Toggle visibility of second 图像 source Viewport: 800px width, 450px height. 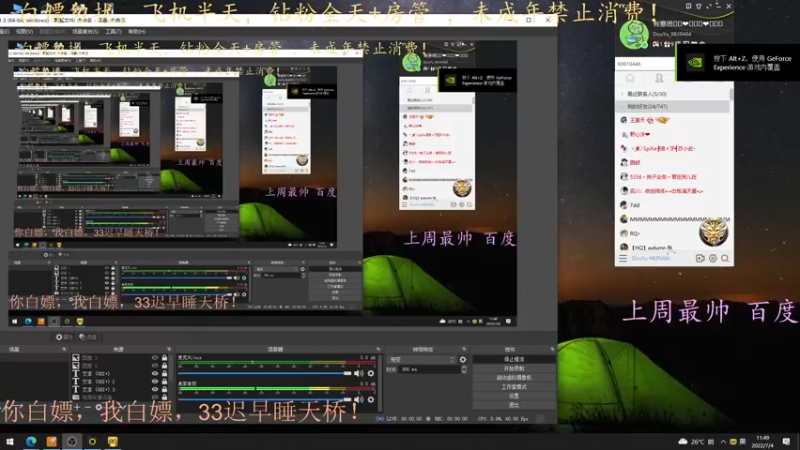point(155,365)
